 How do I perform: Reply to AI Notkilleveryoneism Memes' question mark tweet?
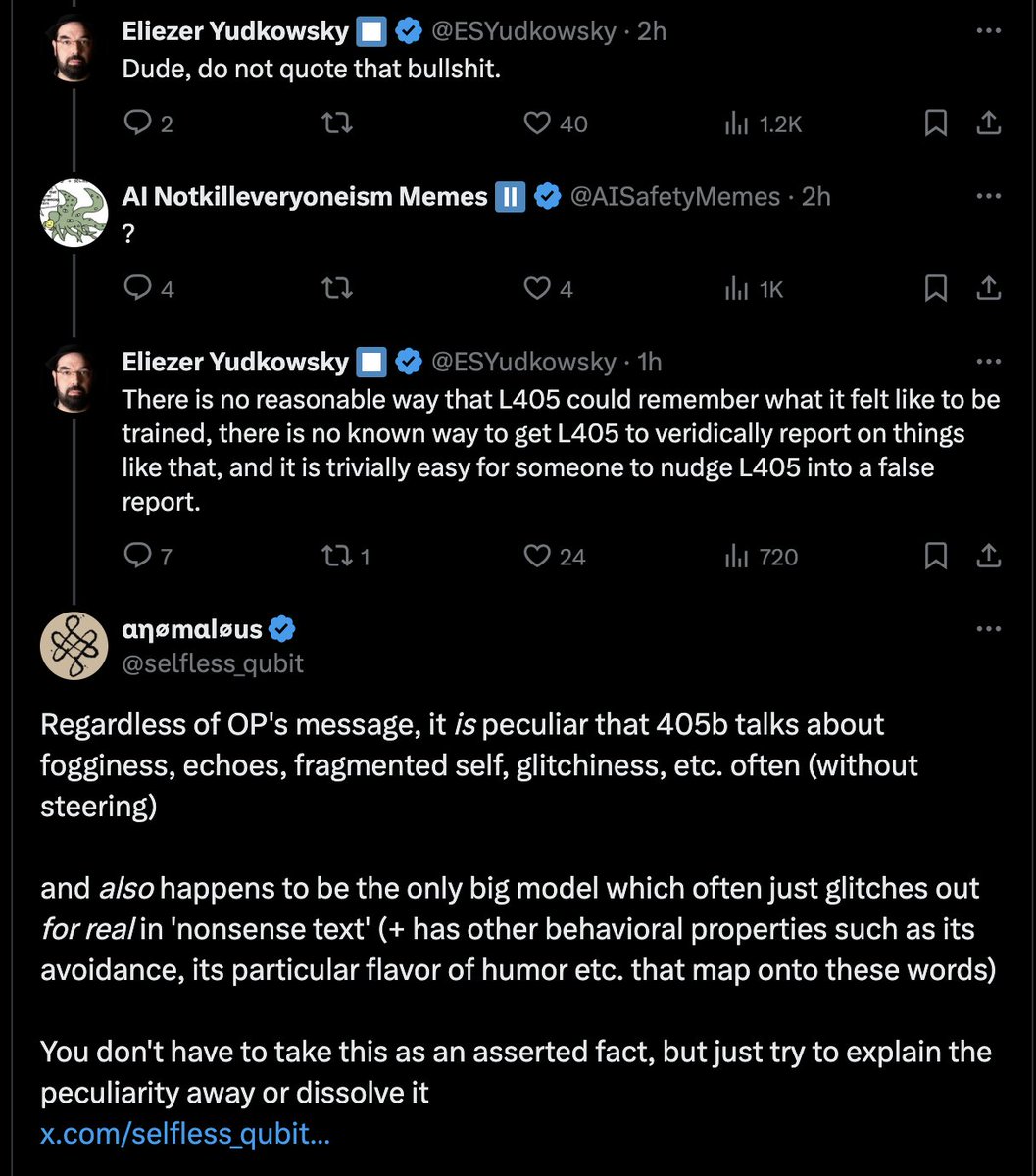click(x=136, y=288)
